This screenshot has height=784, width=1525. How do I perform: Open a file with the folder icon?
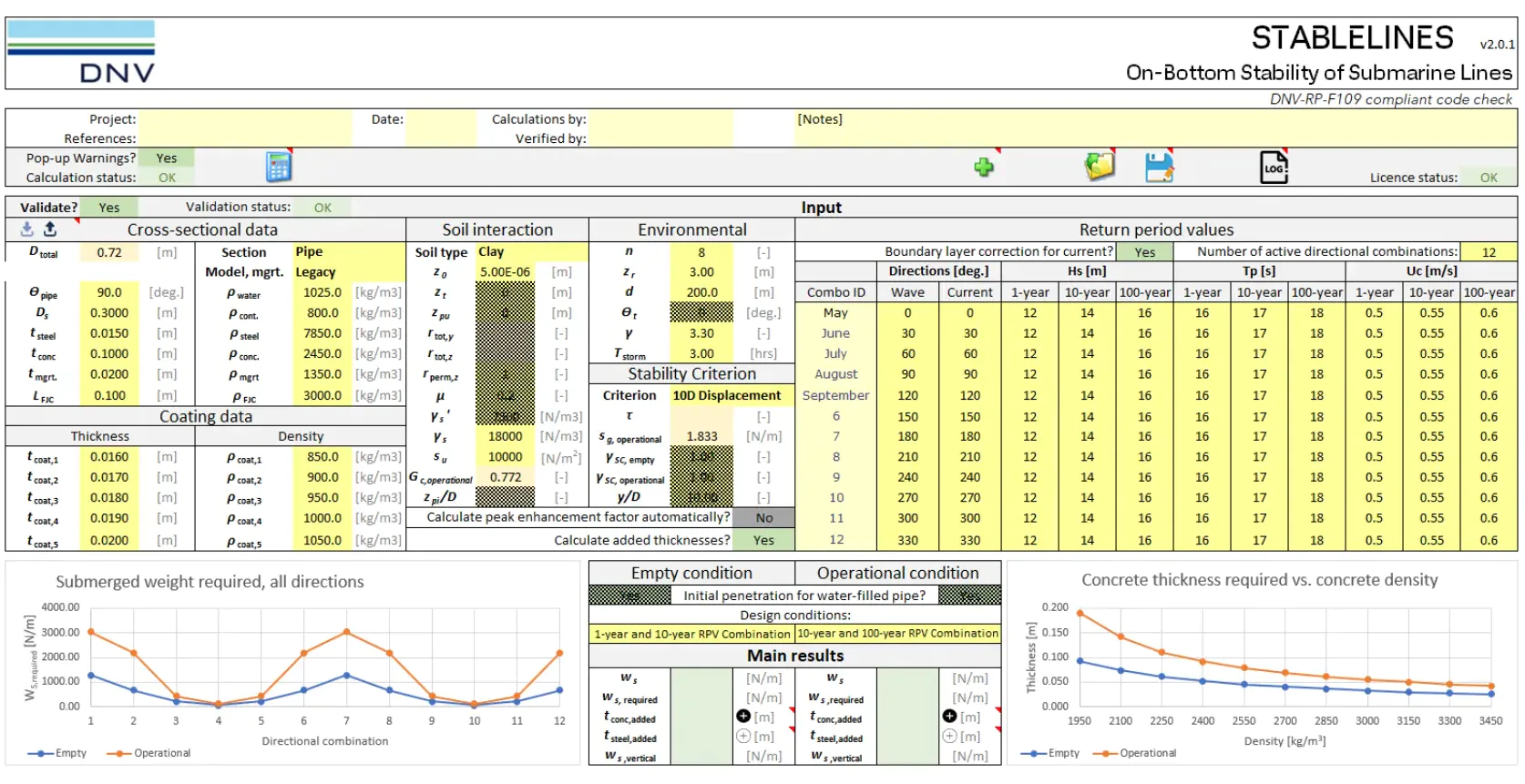pyautogui.click(x=1100, y=167)
